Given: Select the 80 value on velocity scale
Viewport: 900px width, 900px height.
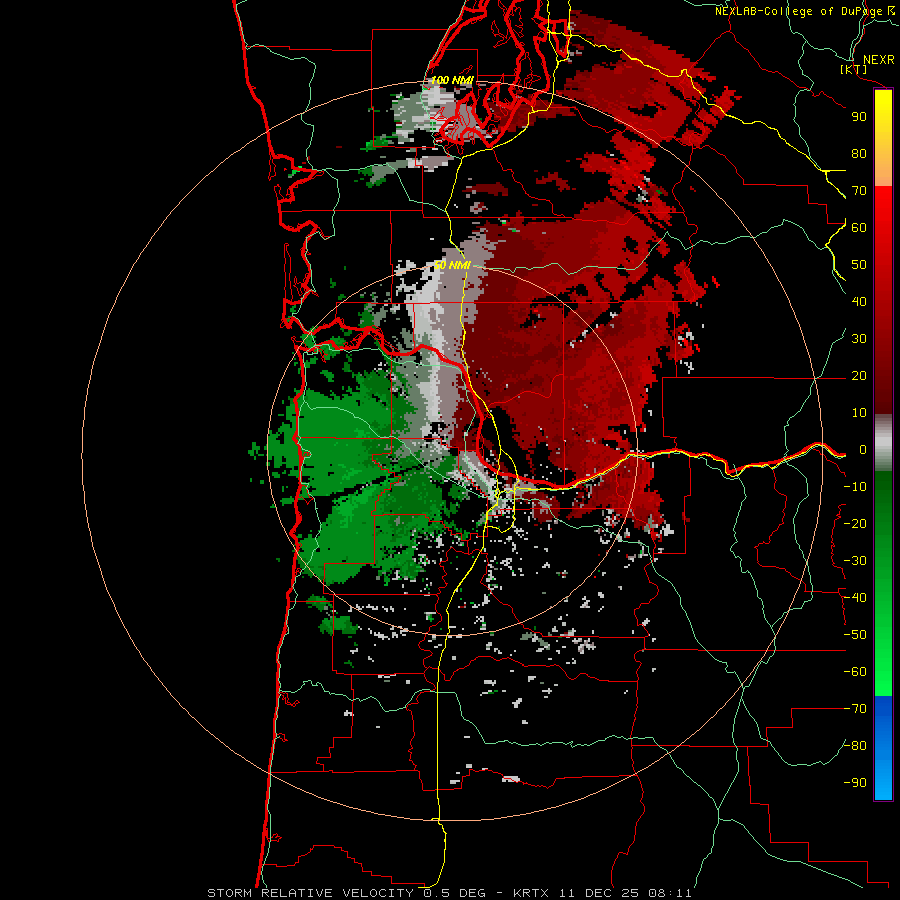Looking at the screenshot, I should point(859,154).
